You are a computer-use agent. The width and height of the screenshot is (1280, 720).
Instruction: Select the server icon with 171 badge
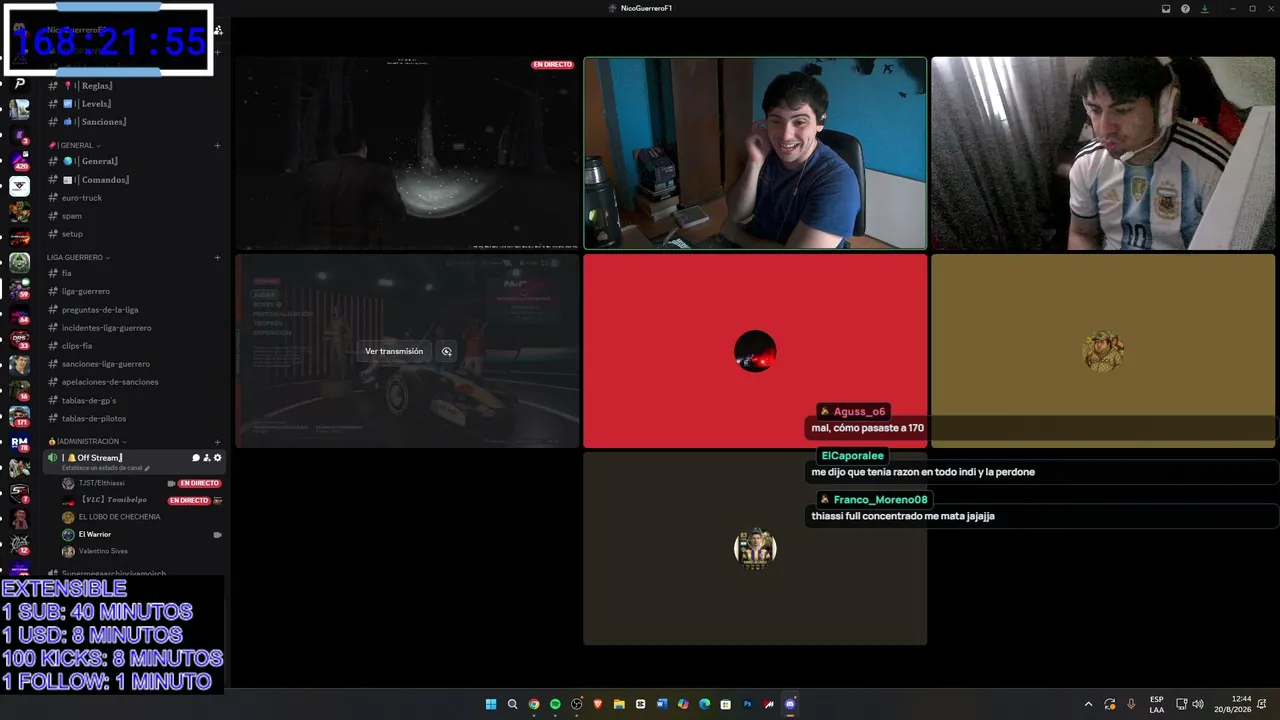[x=19, y=416]
